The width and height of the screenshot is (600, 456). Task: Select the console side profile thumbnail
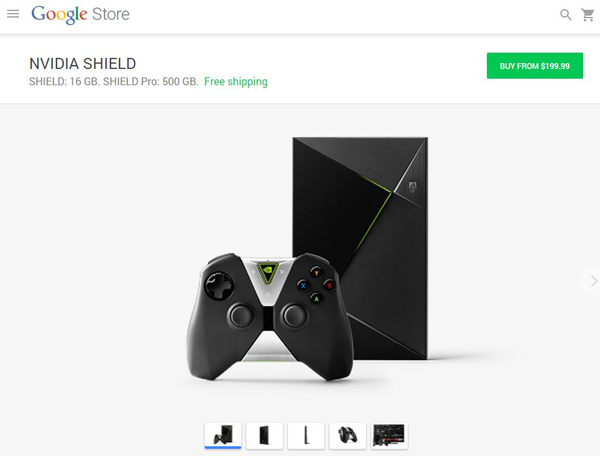(x=306, y=435)
